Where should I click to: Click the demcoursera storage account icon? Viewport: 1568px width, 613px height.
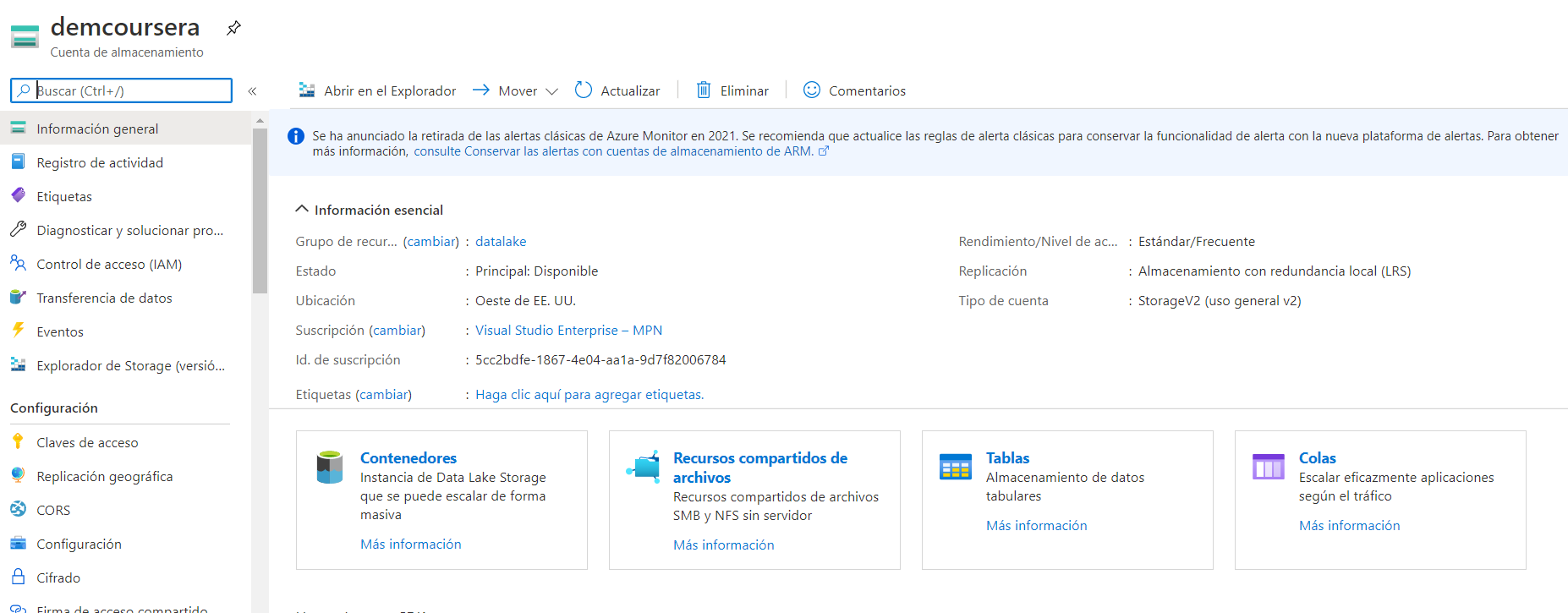coord(25,37)
